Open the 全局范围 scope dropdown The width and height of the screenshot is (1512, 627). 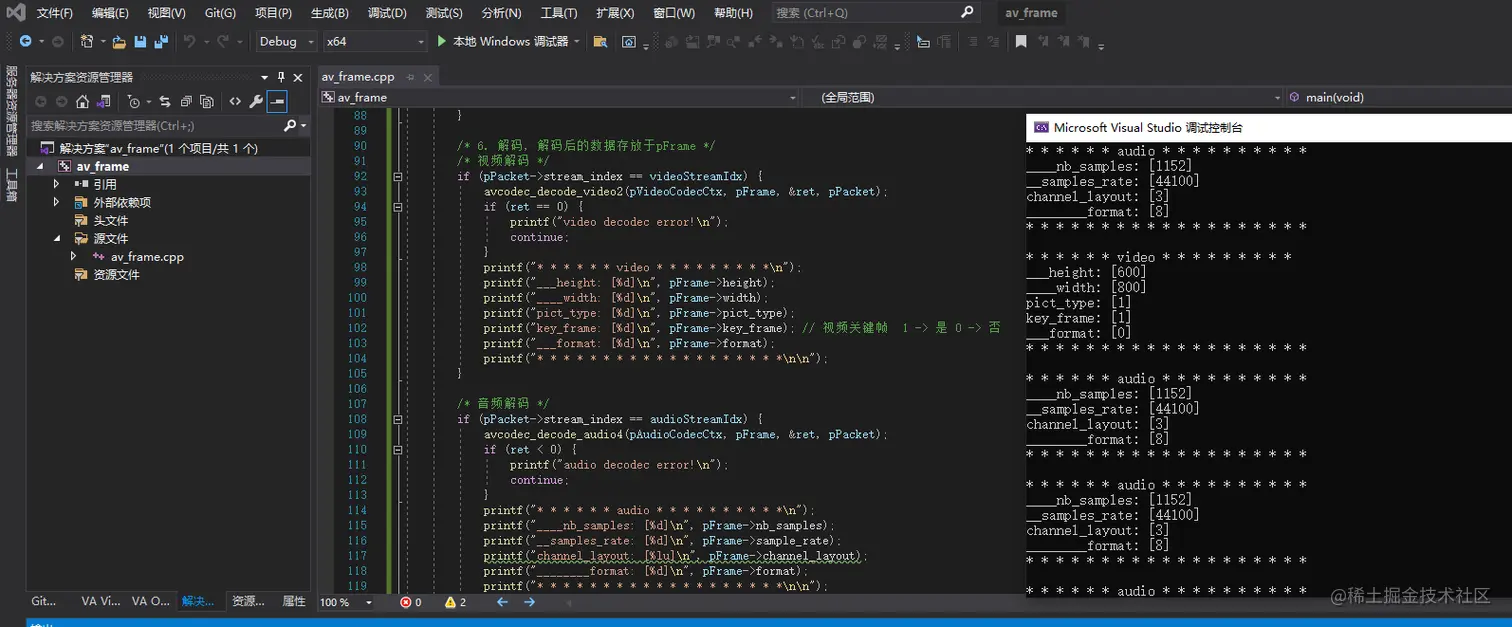click(x=1042, y=97)
